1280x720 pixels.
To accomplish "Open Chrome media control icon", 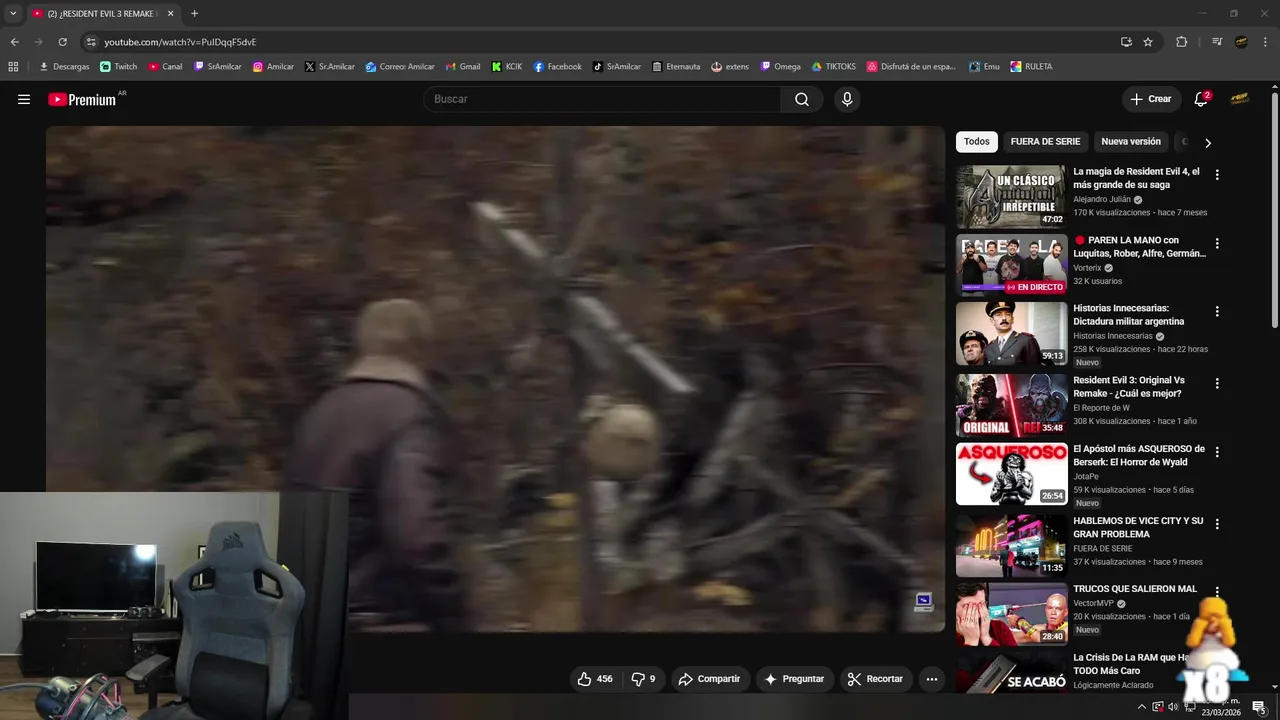I will [x=1216, y=42].
